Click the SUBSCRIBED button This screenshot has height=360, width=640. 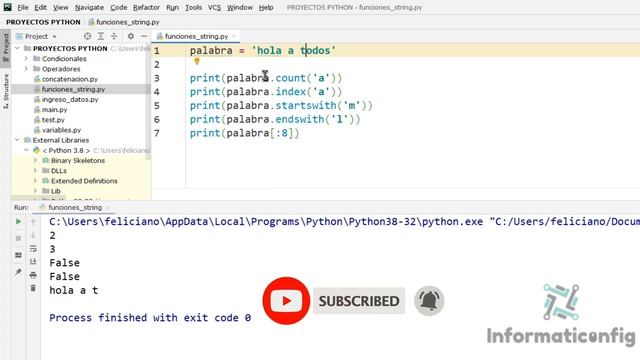coord(359,301)
